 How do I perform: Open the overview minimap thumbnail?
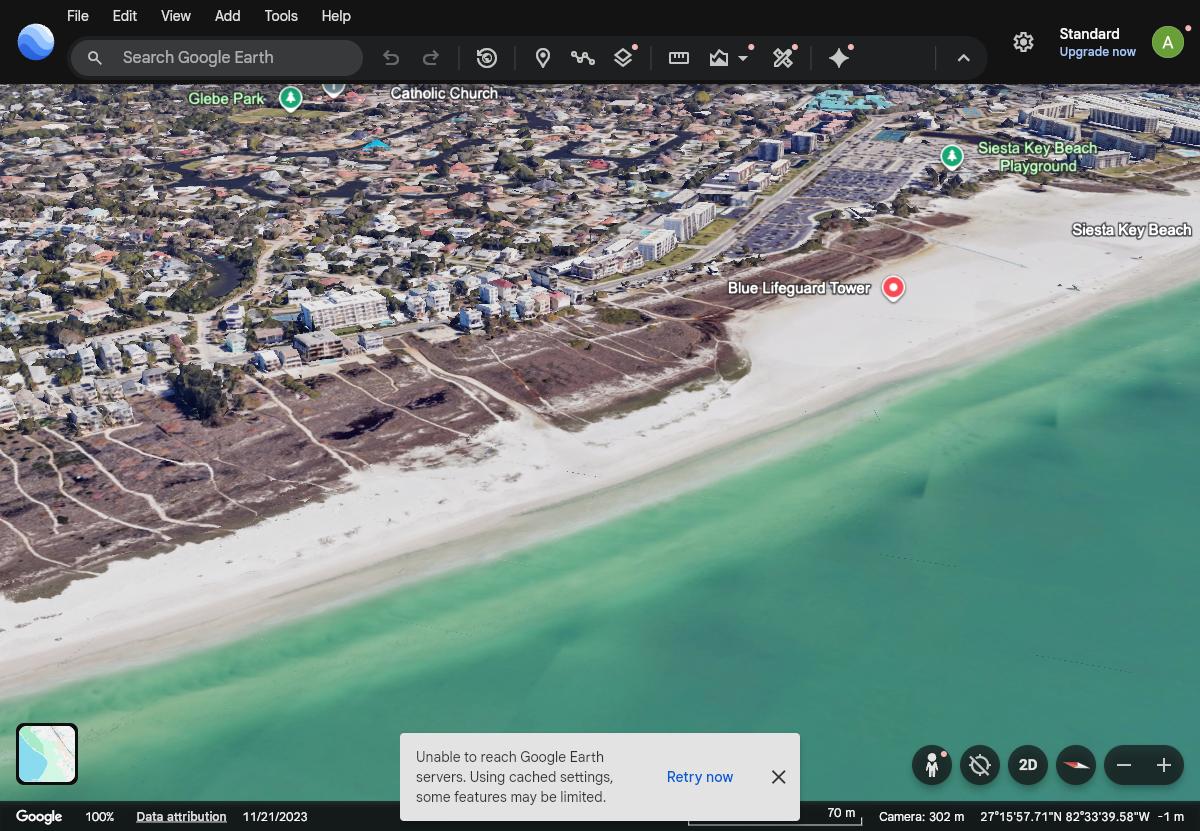click(x=47, y=754)
